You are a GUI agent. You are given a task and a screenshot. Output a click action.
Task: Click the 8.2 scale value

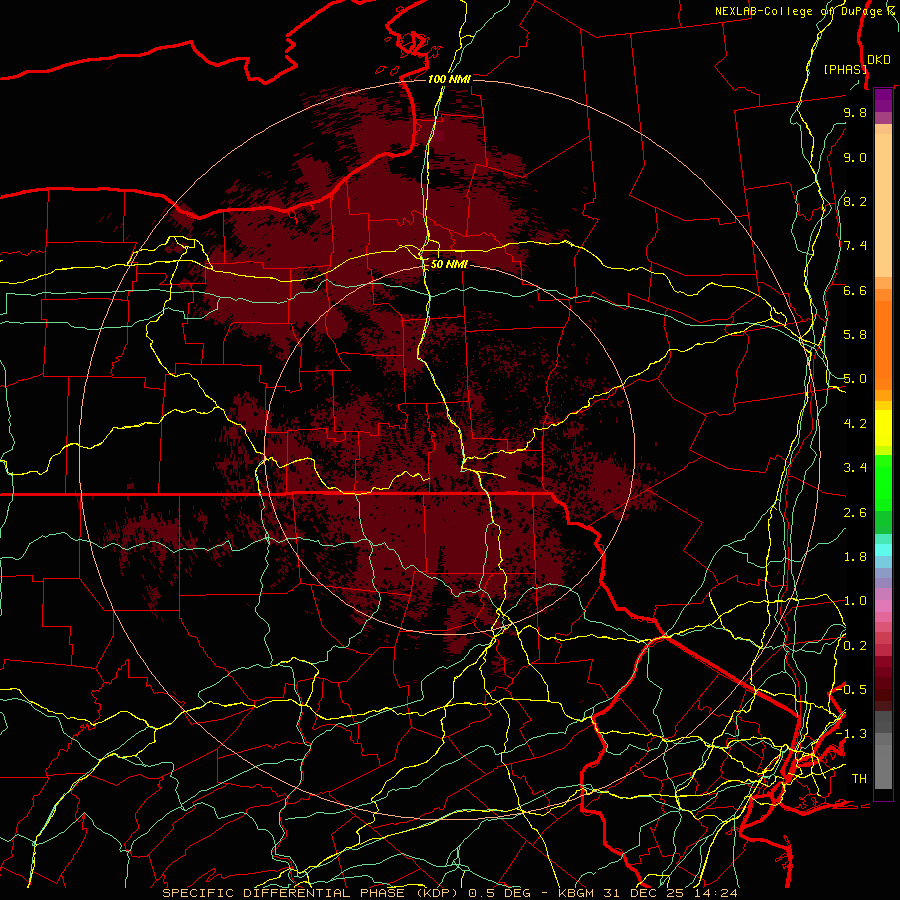point(855,201)
